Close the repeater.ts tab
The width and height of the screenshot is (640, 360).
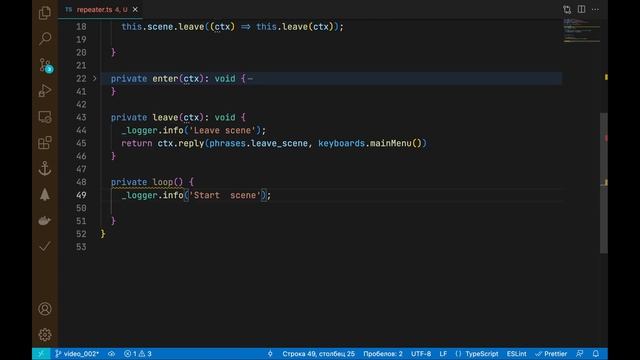pyautogui.click(x=135, y=9)
